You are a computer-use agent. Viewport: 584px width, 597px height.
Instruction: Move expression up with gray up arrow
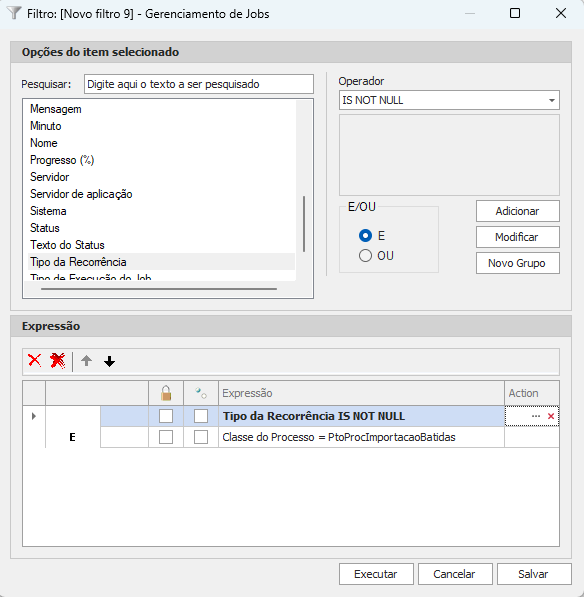[86, 361]
